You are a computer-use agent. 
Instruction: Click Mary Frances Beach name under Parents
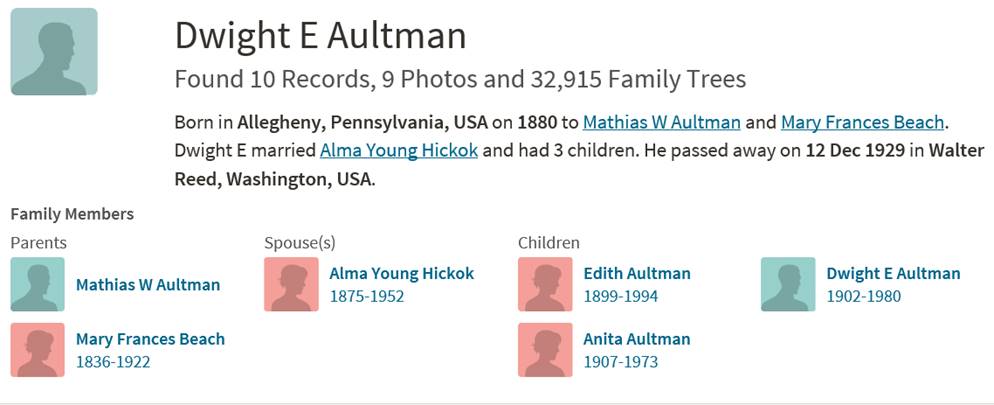150,339
